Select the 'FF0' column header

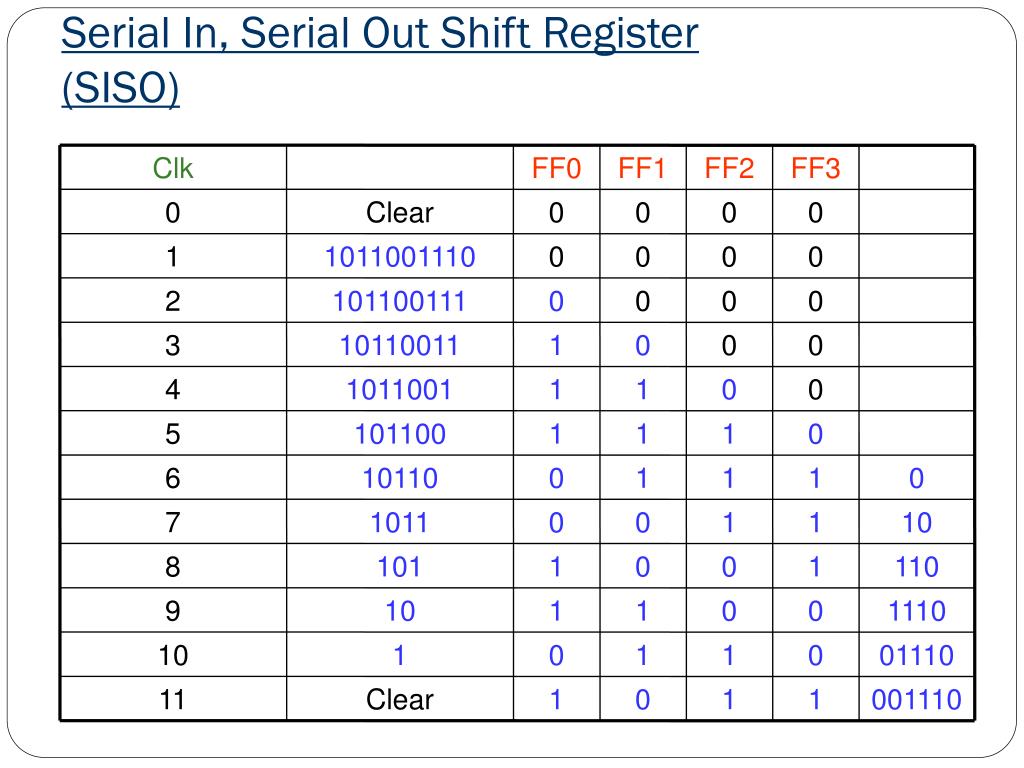pos(556,168)
